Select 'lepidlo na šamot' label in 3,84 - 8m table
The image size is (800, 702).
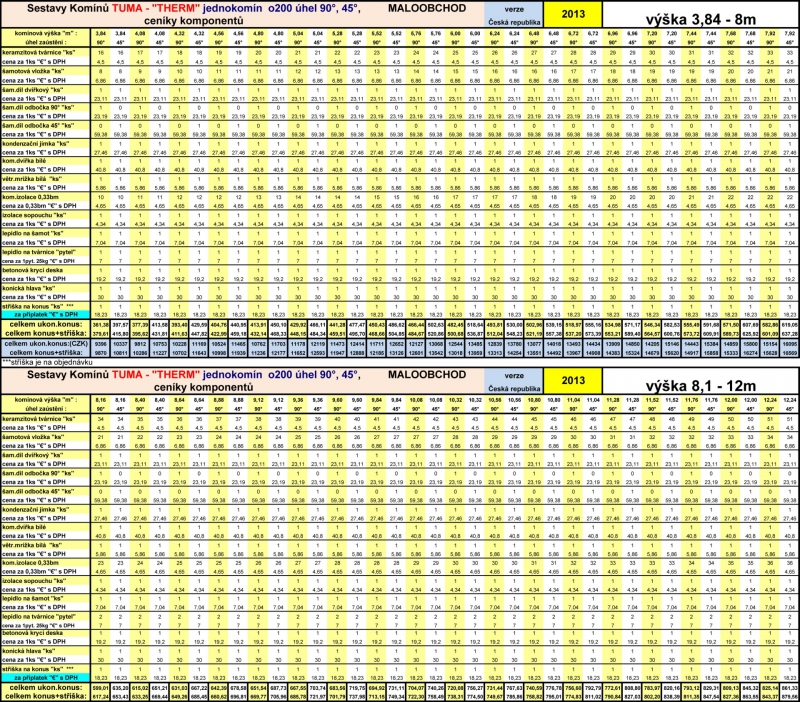tap(33, 234)
